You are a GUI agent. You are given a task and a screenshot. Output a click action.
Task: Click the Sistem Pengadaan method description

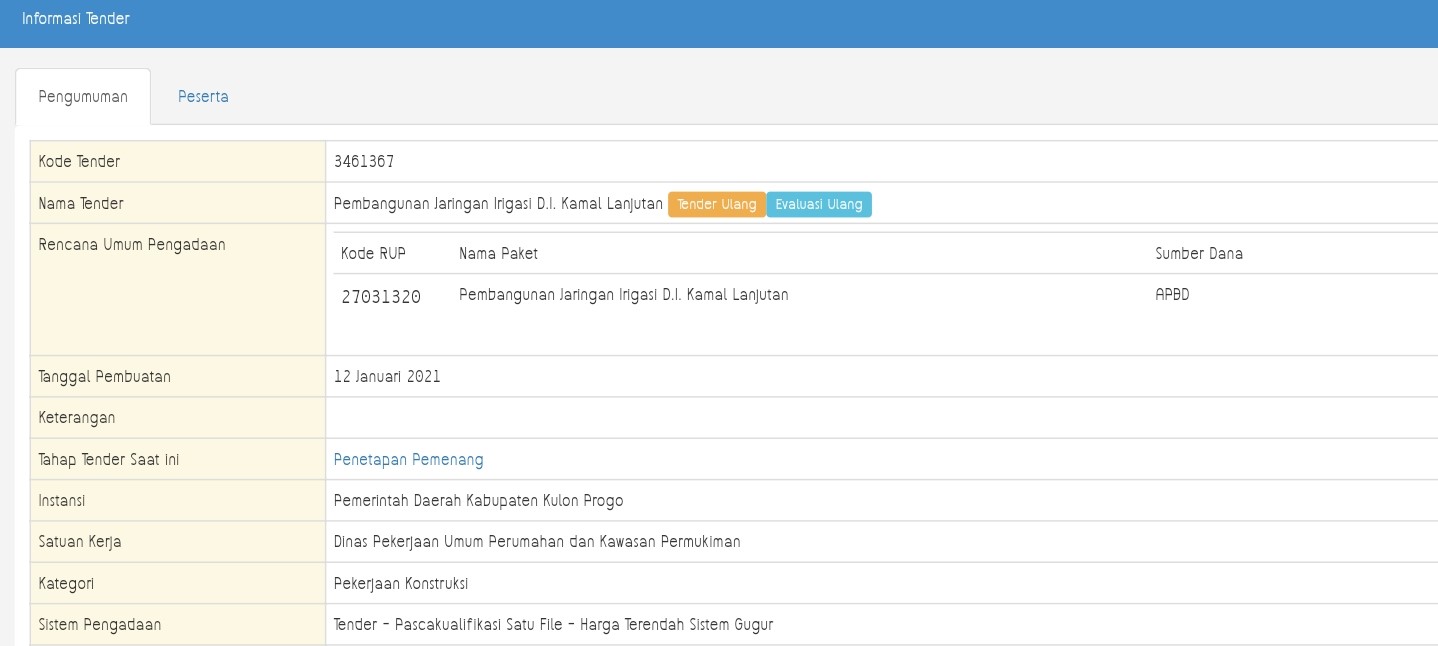[x=553, y=625]
